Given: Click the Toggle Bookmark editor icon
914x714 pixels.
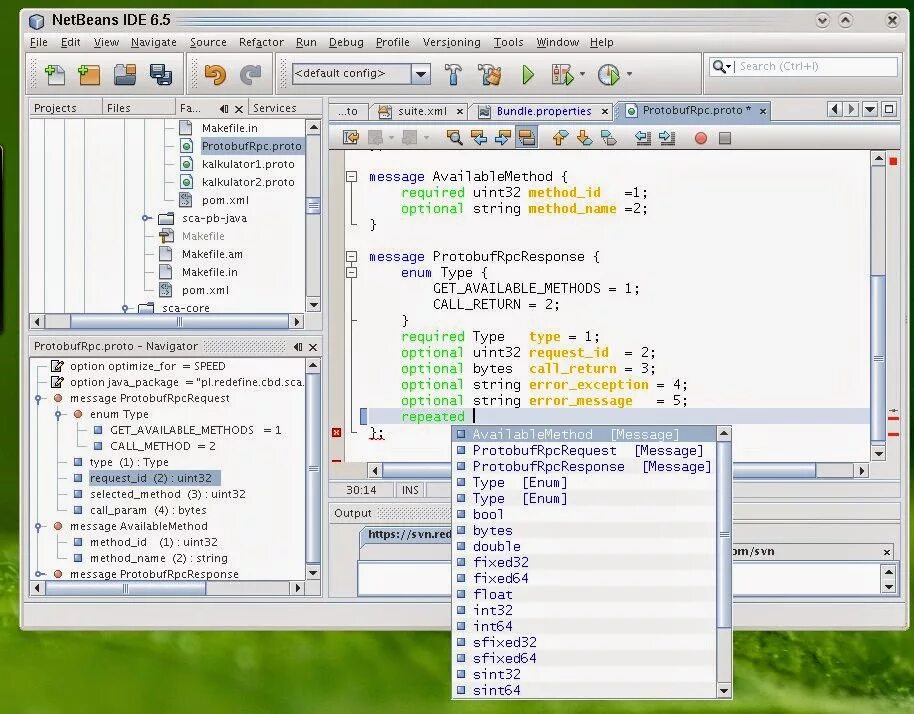Looking at the screenshot, I should tap(609, 138).
